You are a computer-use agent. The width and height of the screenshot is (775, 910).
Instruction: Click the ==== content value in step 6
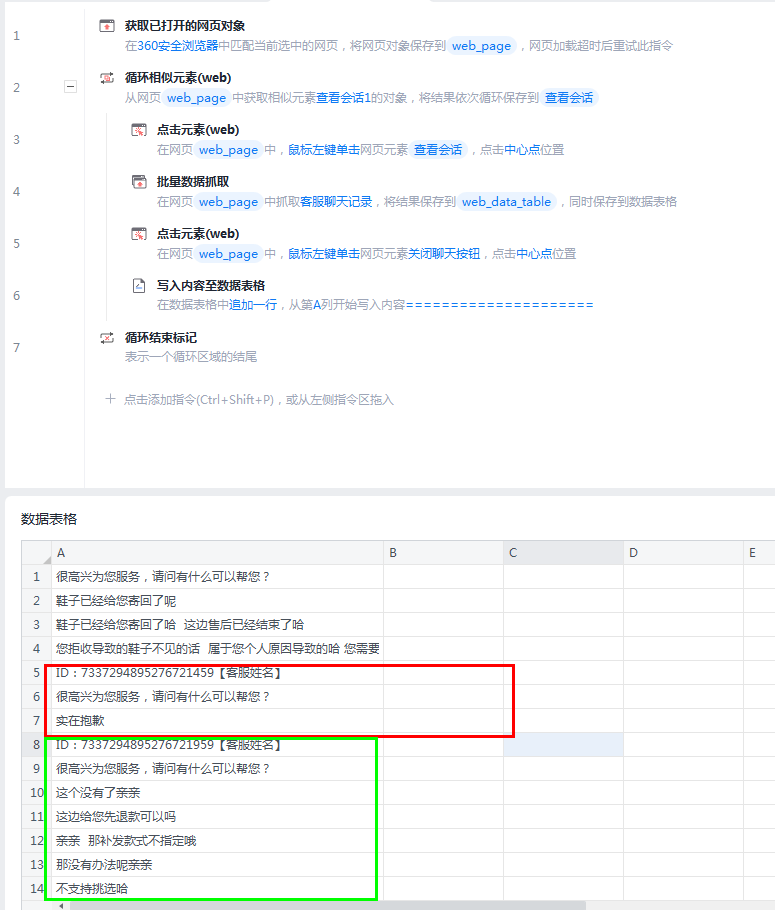499,305
